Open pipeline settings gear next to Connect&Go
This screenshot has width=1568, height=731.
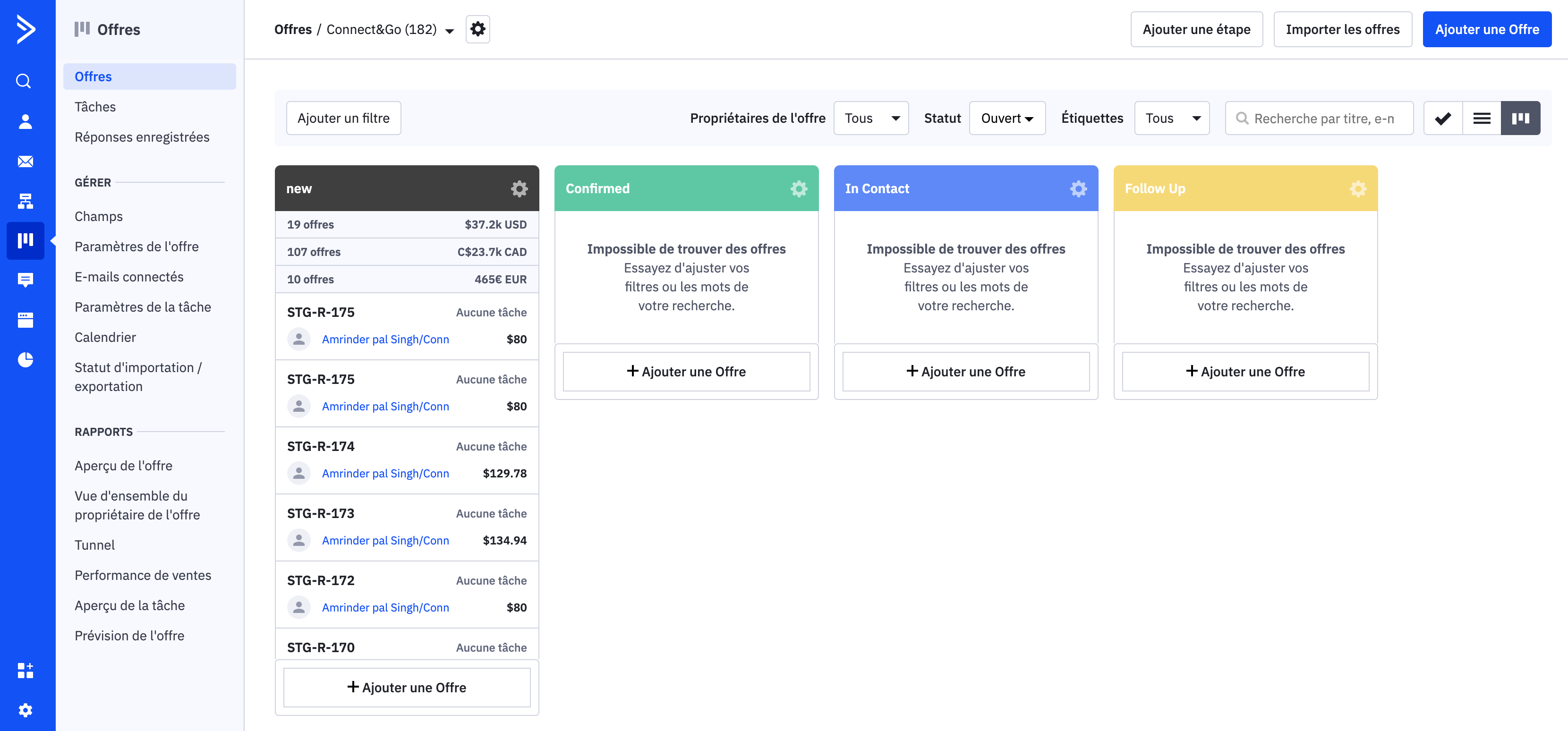(477, 29)
